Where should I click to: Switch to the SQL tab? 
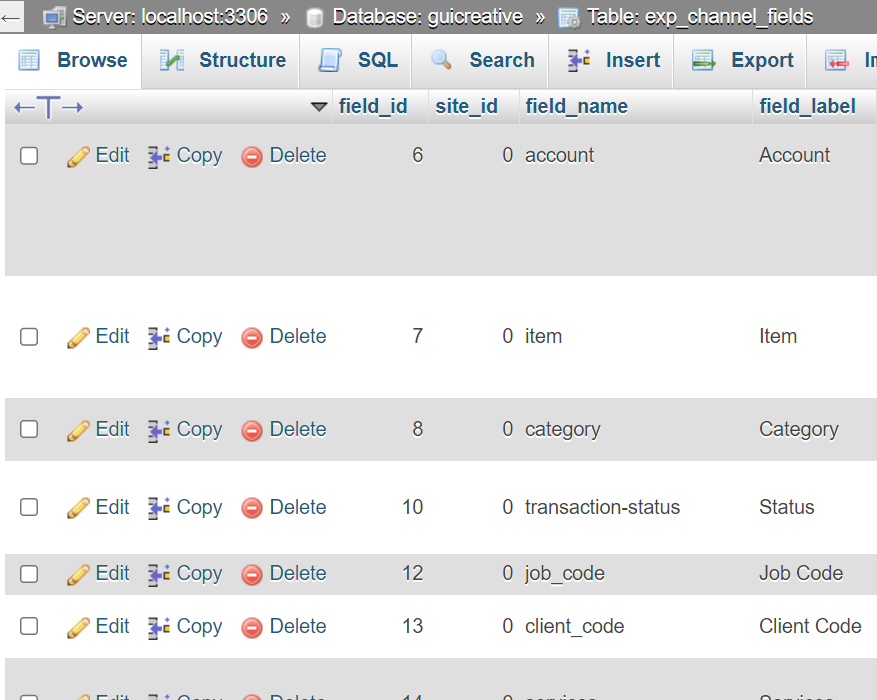(358, 60)
